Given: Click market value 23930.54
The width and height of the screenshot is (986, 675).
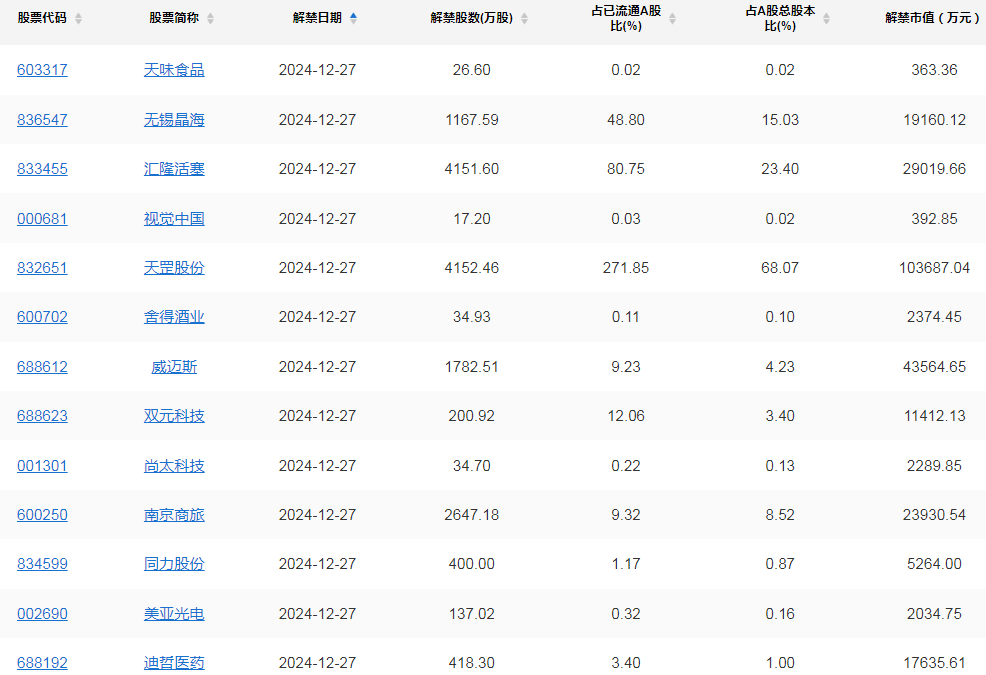Looking at the screenshot, I should click(x=934, y=515).
